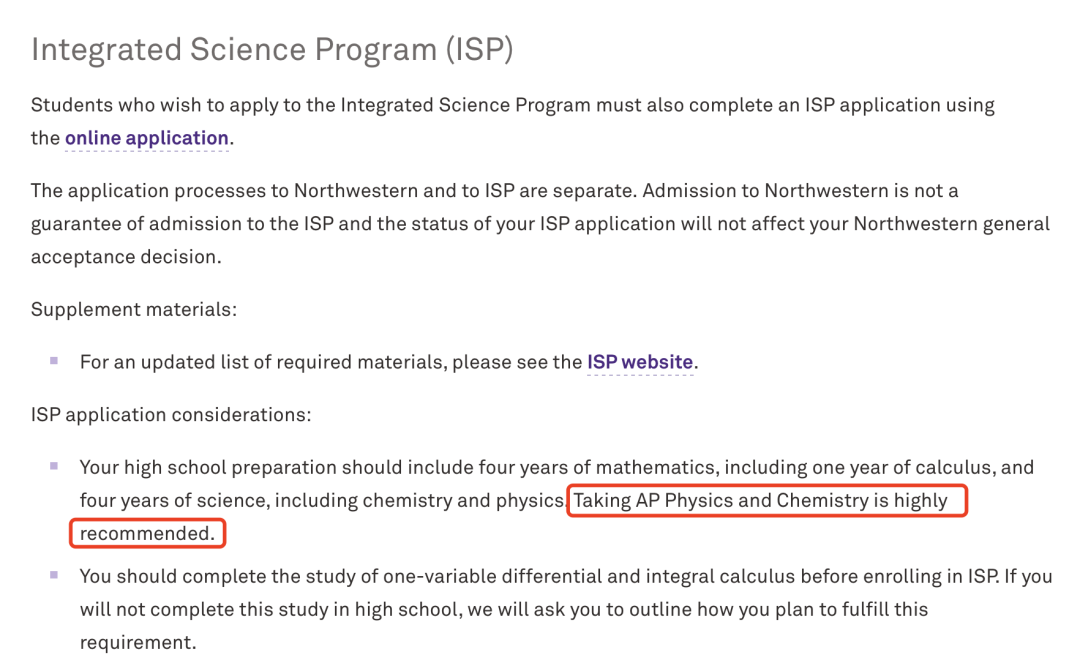Click the red-boxed AP Physics and Chemistry sentence
The height and width of the screenshot is (666, 1080).
(766, 500)
